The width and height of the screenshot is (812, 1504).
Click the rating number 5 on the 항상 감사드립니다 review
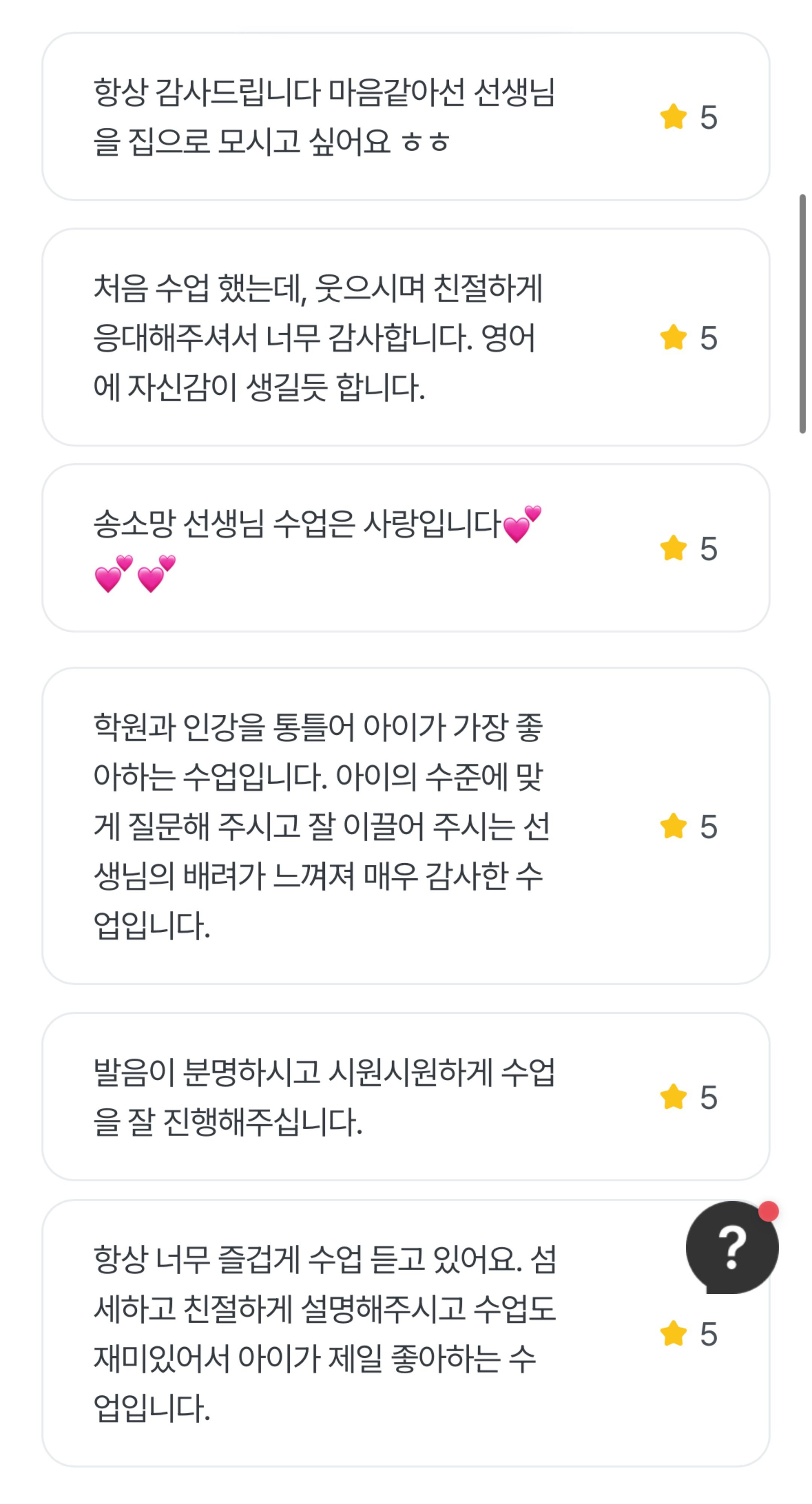(x=709, y=117)
